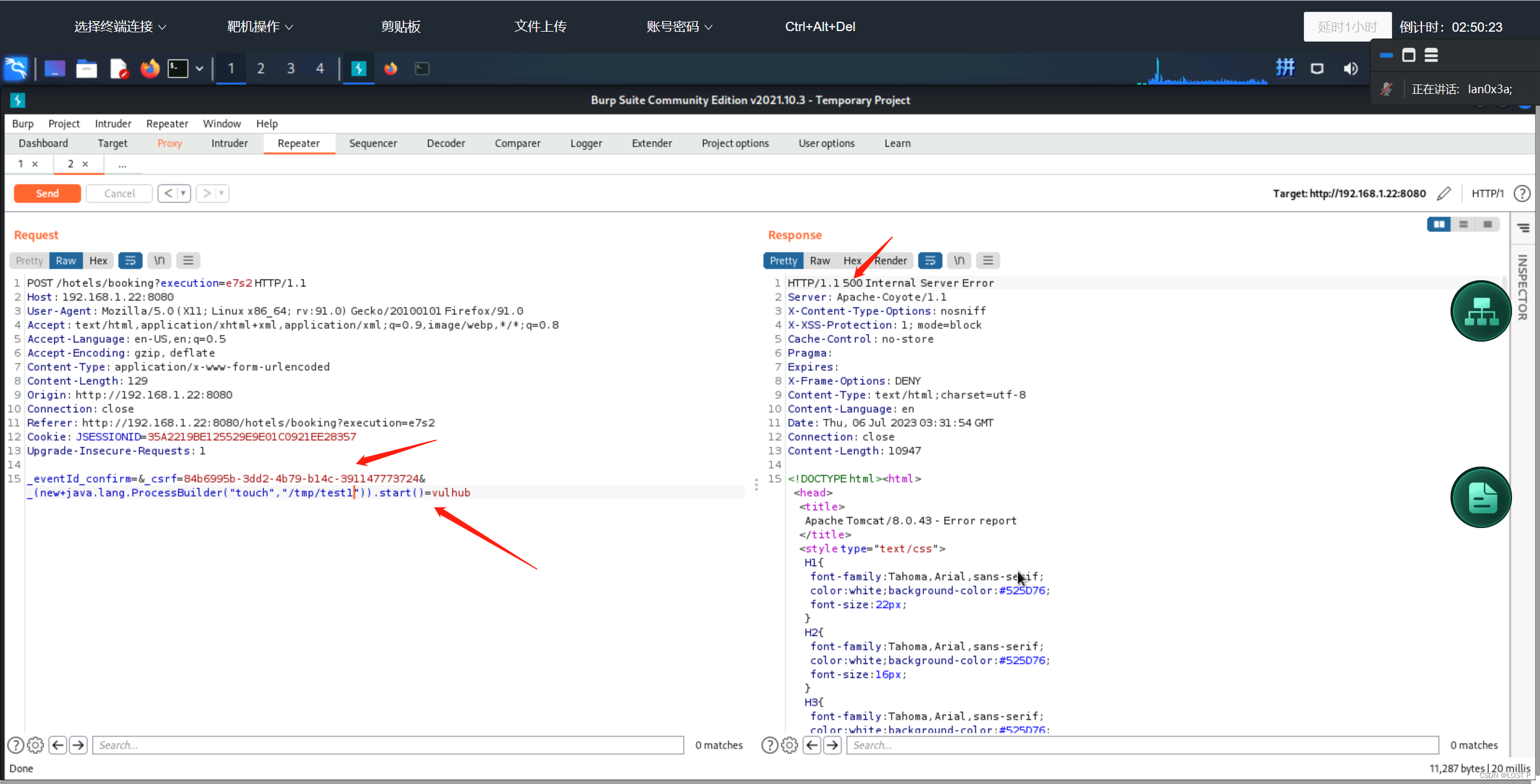Expand the Inspector side panel
1540x784 pixels.
pos(1523,287)
